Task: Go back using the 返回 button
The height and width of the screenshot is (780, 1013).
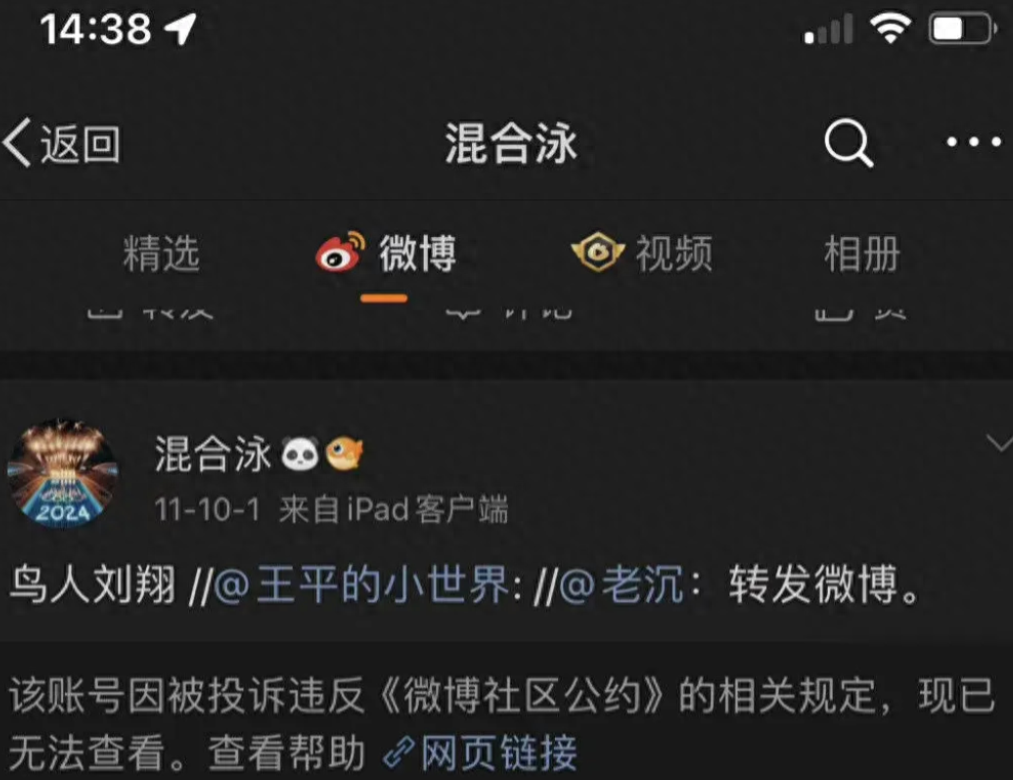Action: (61, 143)
